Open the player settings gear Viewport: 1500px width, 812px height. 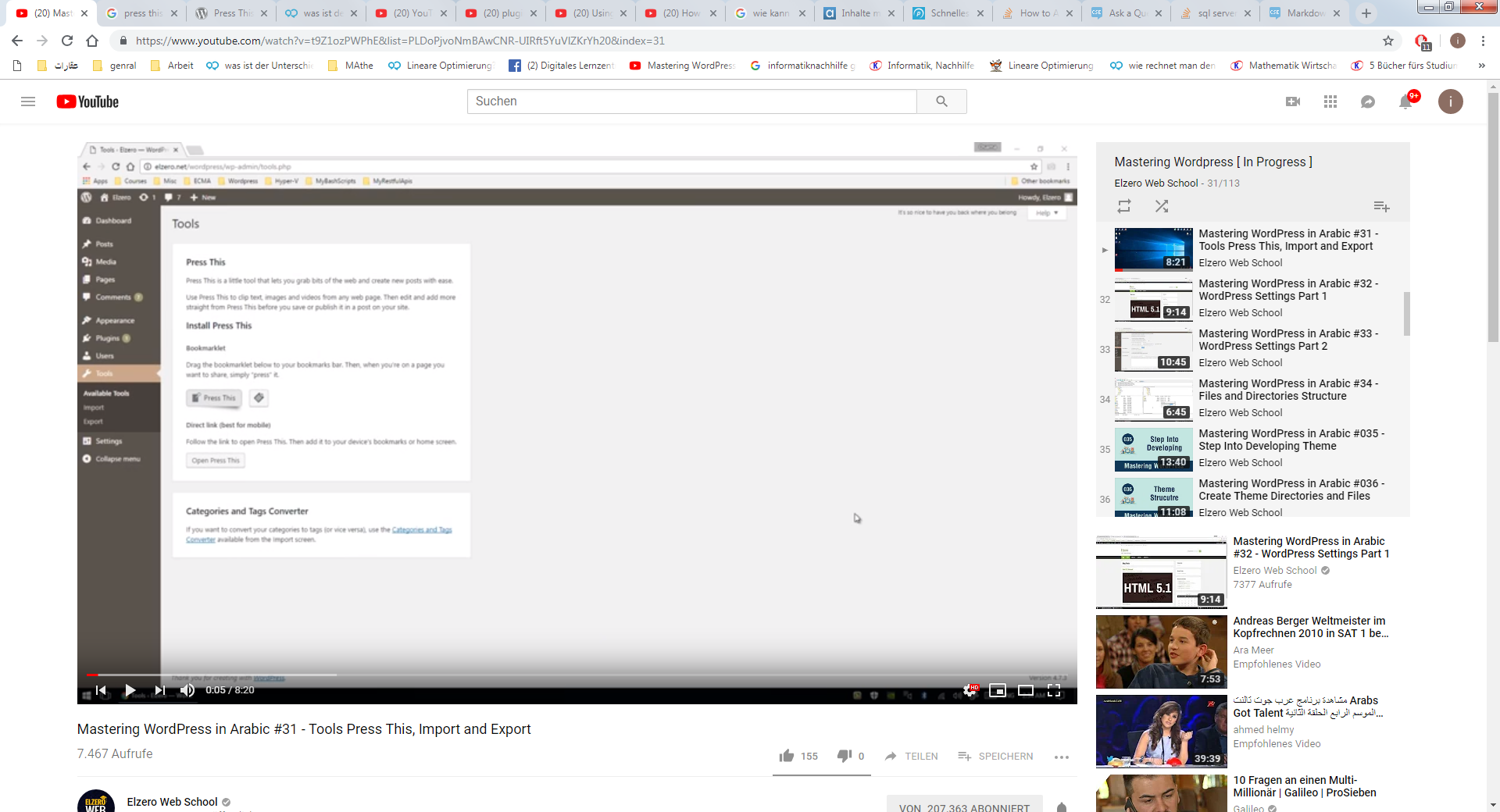coord(970,690)
